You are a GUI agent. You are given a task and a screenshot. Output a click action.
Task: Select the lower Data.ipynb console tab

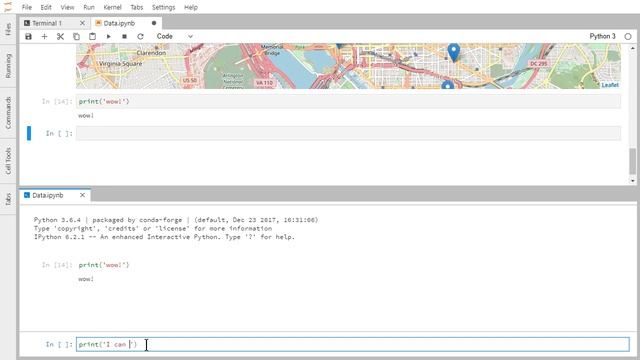pyautogui.click(x=48, y=196)
